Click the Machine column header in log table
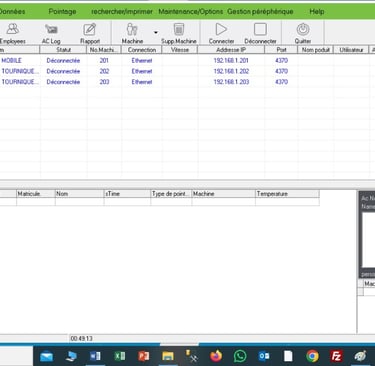Image resolution: width=375 pixels, height=366 pixels. [x=224, y=194]
